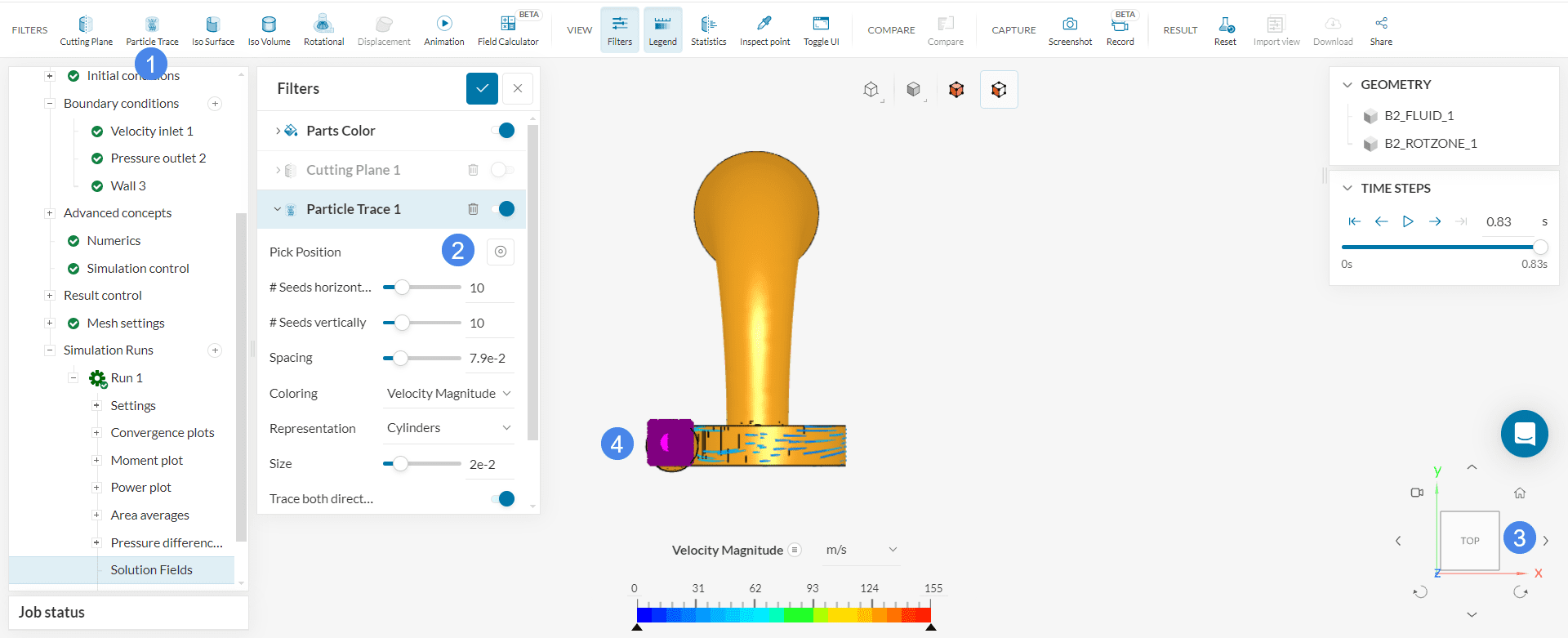Viewport: 1568px width, 638px height.
Task: Click the Spacing slider handle
Action: [400, 358]
